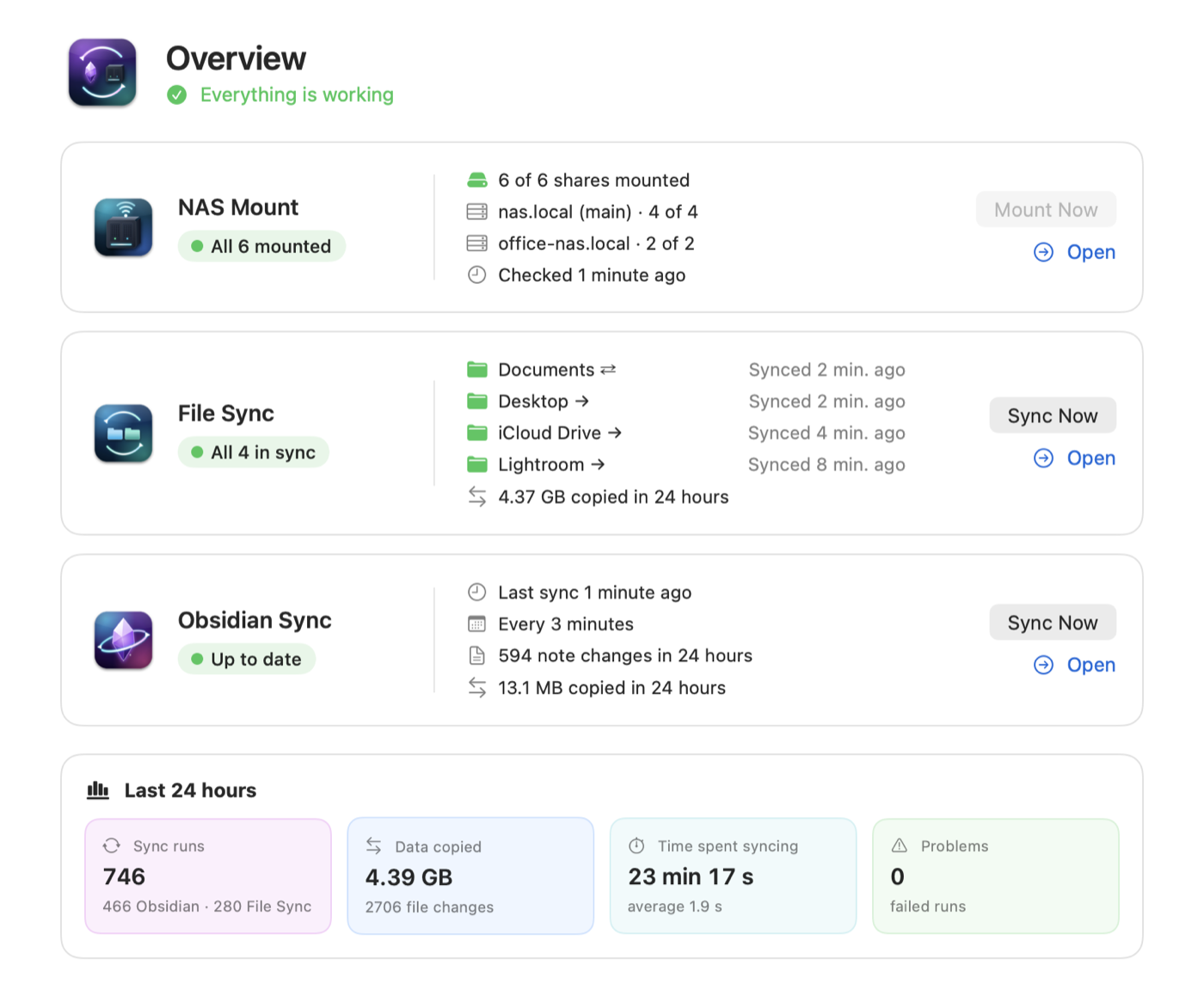
Task: Click the green checkmark status icon
Action: click(x=177, y=95)
